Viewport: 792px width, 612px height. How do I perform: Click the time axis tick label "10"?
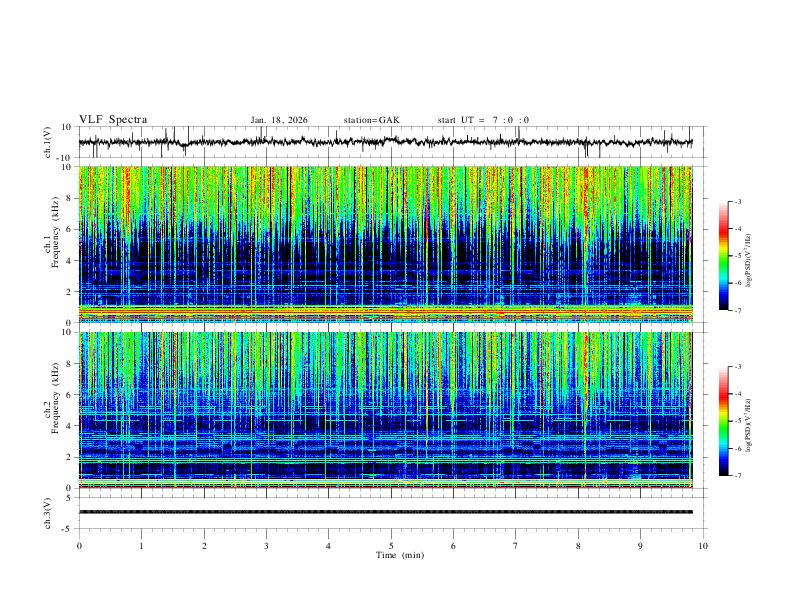coord(703,546)
